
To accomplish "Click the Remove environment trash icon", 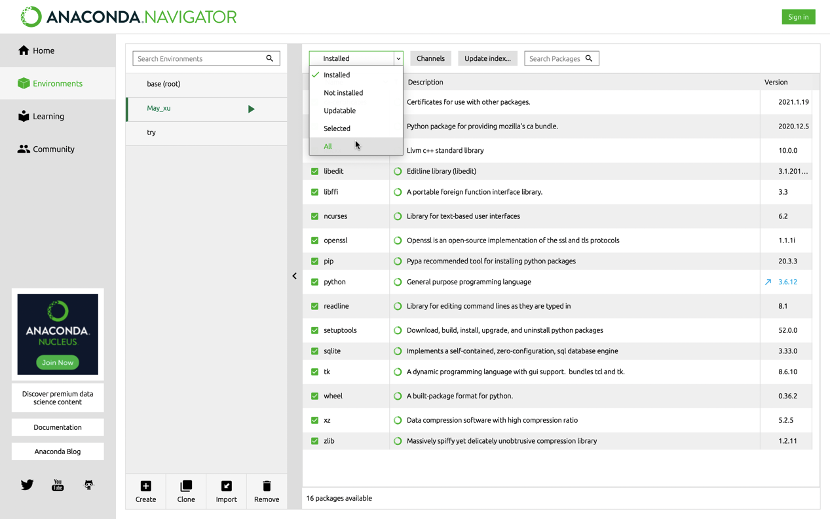I will click(x=267, y=486).
